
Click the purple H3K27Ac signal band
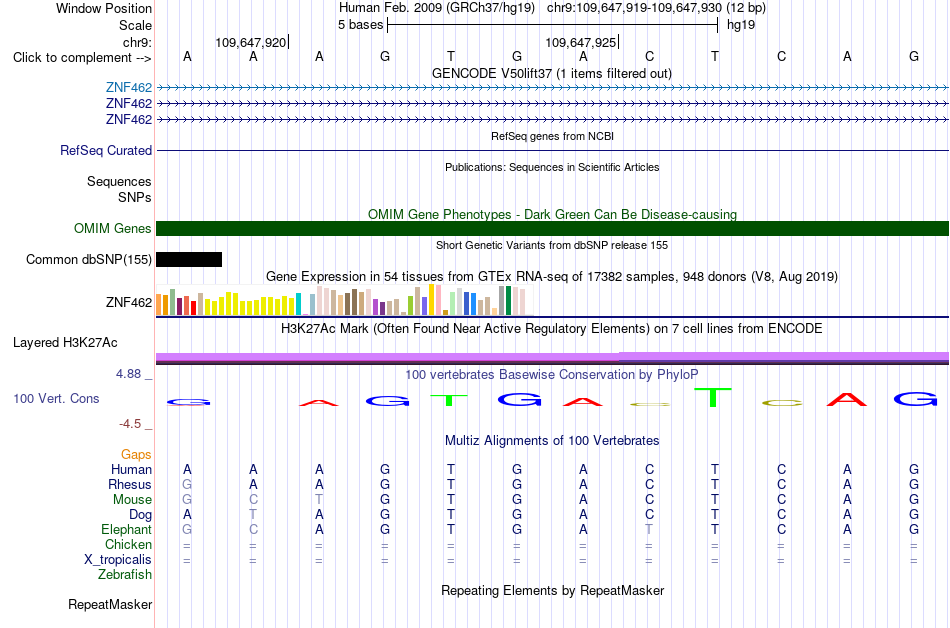click(552, 357)
